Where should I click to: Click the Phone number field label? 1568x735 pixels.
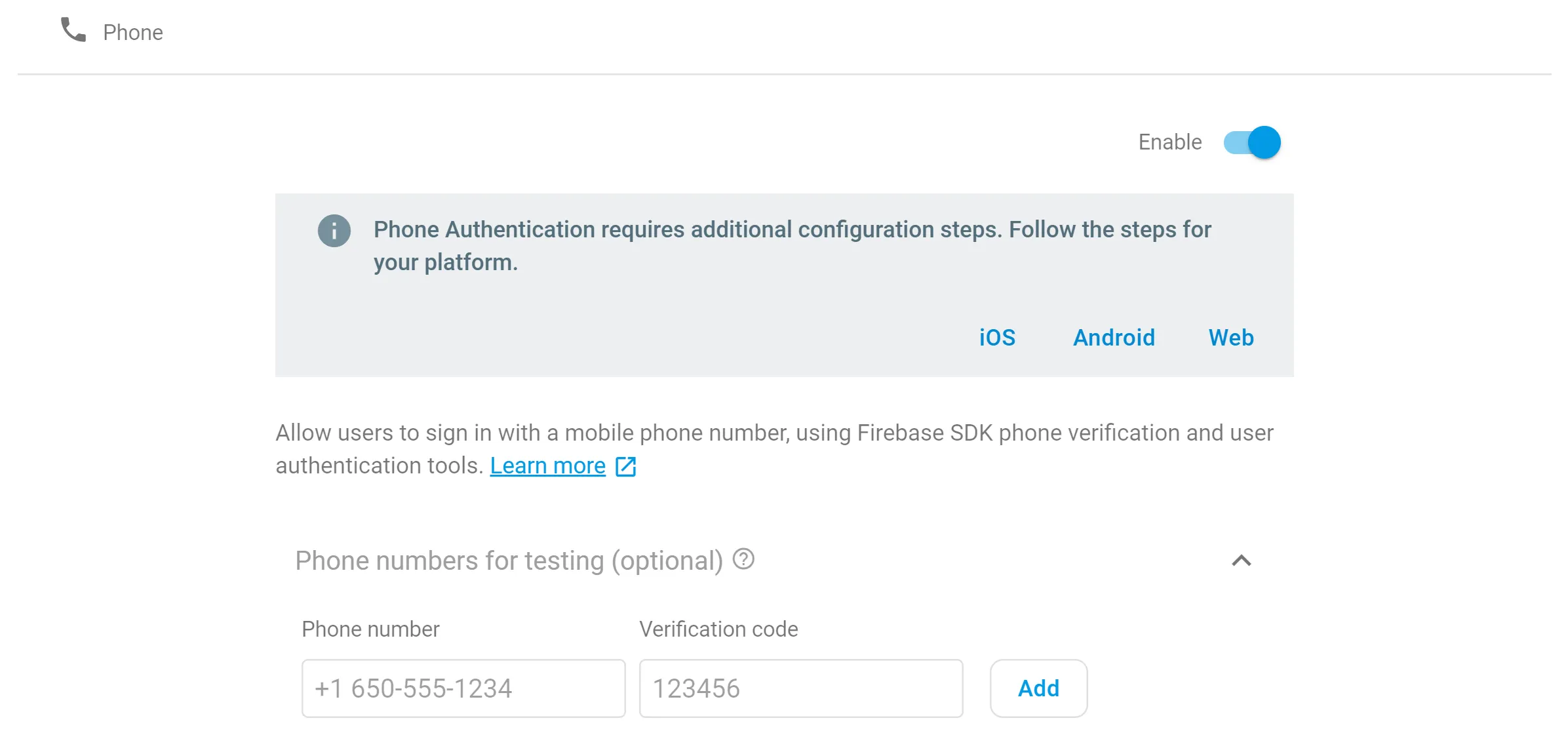(x=370, y=629)
